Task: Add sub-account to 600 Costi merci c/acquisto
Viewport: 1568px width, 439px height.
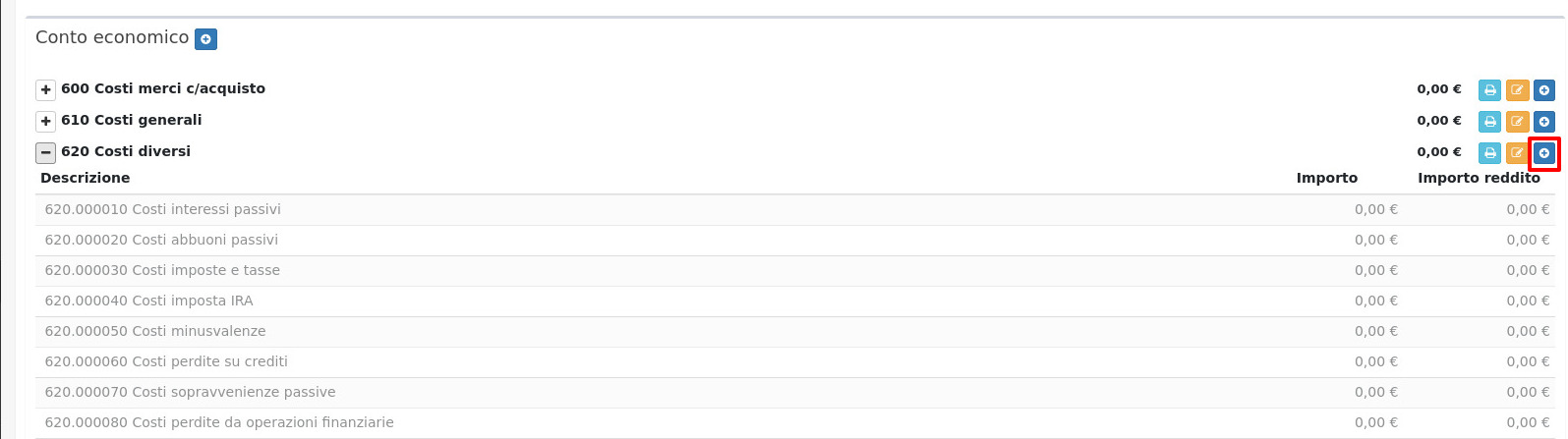Action: 1544,90
